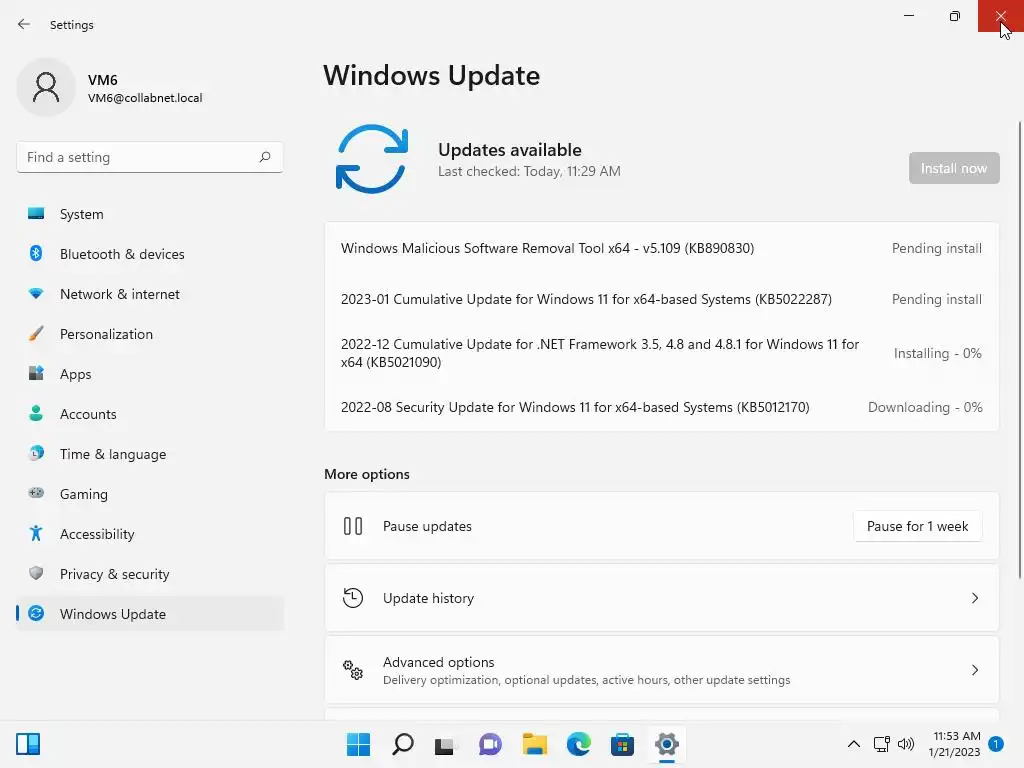The image size is (1024, 768).
Task: Open Bluetooth & devices category
Action: tap(150, 254)
